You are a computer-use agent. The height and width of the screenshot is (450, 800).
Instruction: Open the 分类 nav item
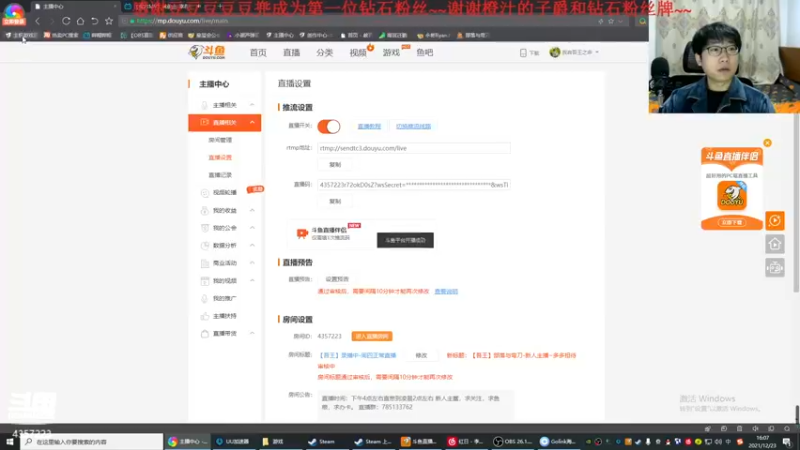[x=324, y=53]
